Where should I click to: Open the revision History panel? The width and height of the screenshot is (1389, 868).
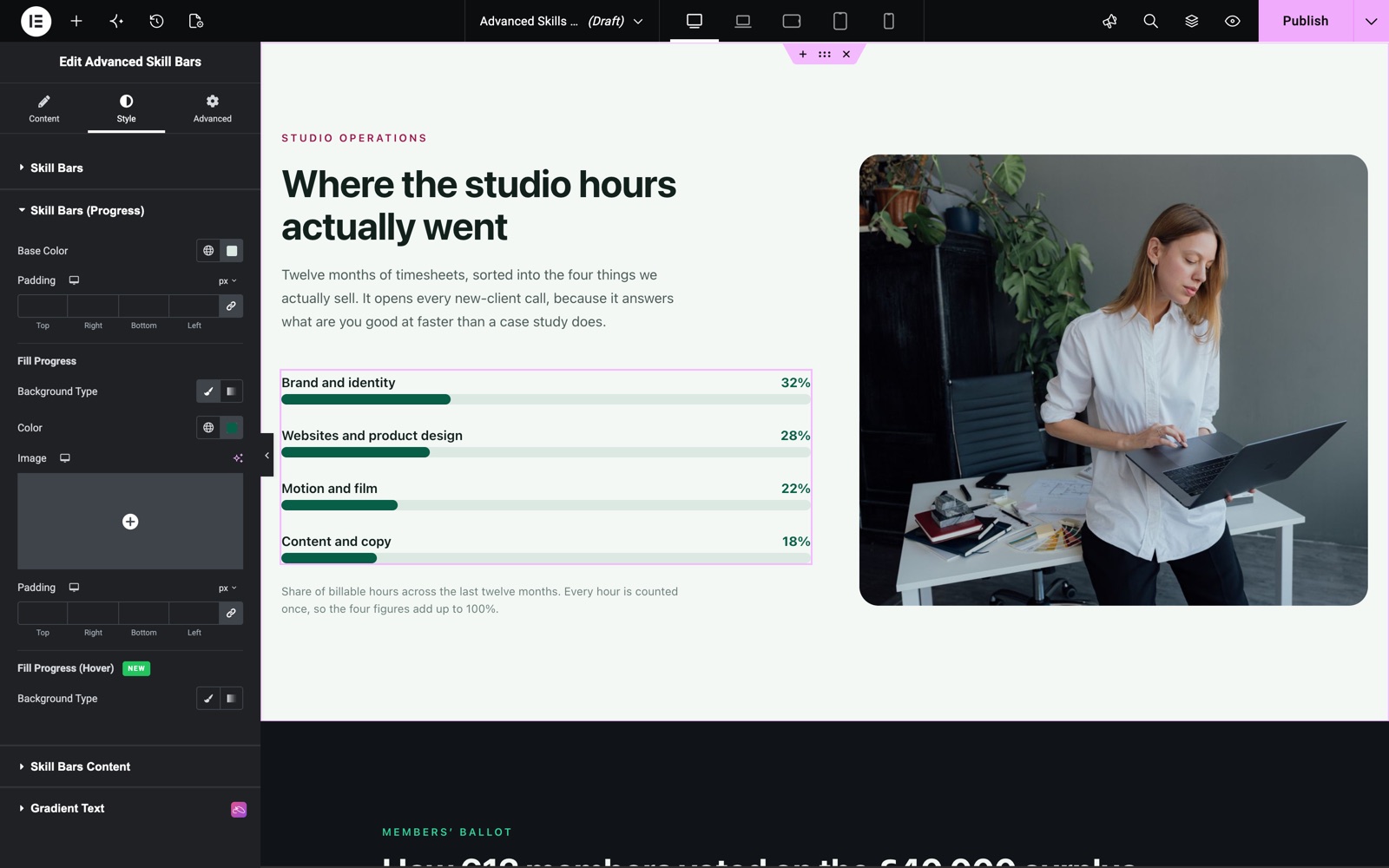coord(156,21)
